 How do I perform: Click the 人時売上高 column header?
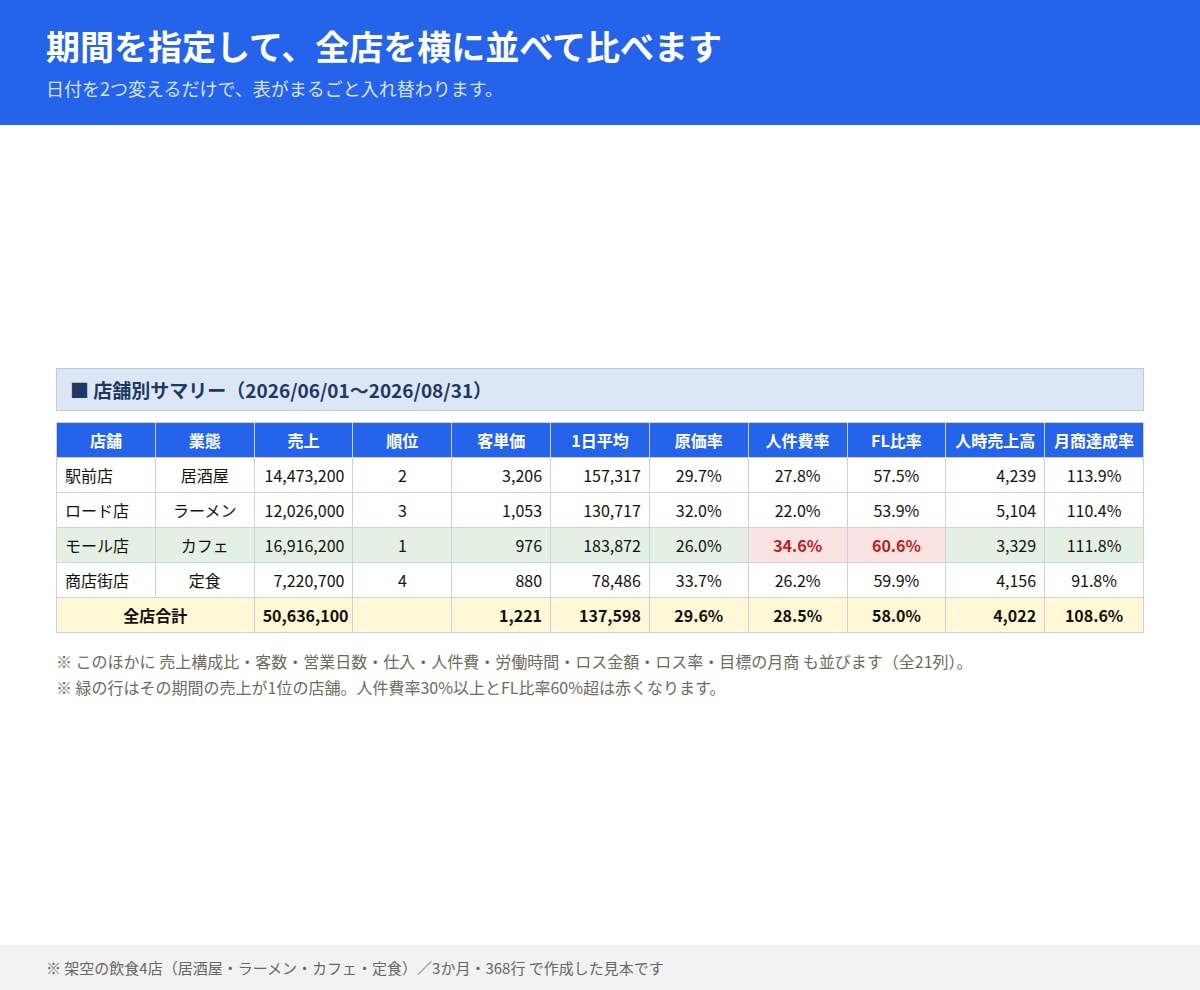tap(995, 441)
